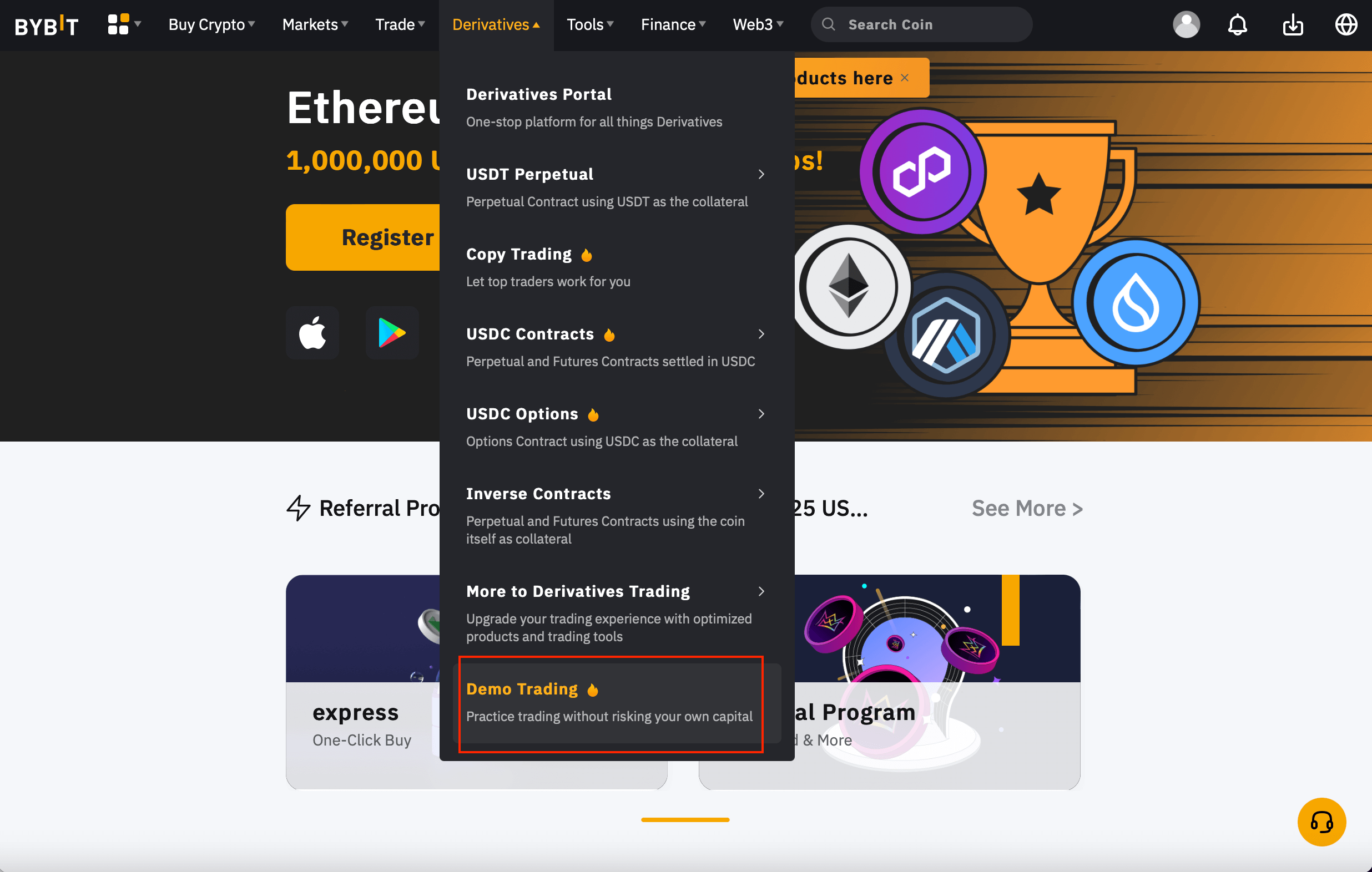The height and width of the screenshot is (872, 1372).
Task: Expand the USDT Perpetual submenu
Action: [762, 174]
